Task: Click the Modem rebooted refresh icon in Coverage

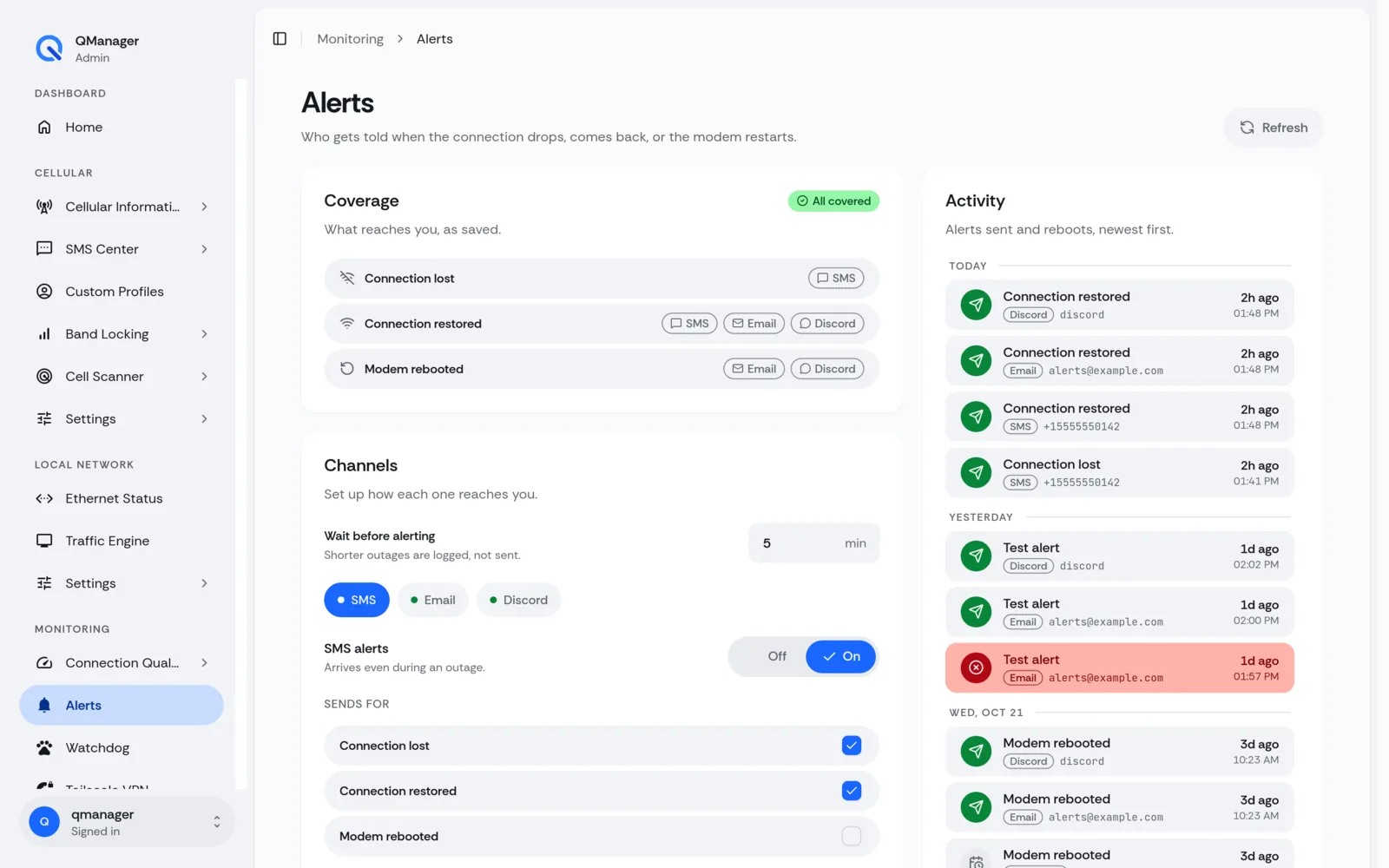Action: coord(347,369)
